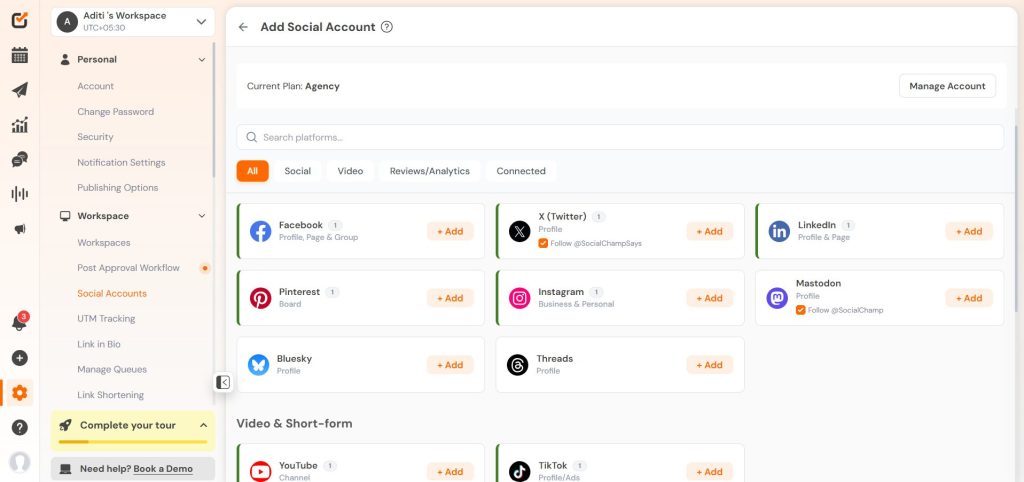This screenshot has width=1024, height=482.
Task: Add a Pinterest account
Action: [x=450, y=298]
